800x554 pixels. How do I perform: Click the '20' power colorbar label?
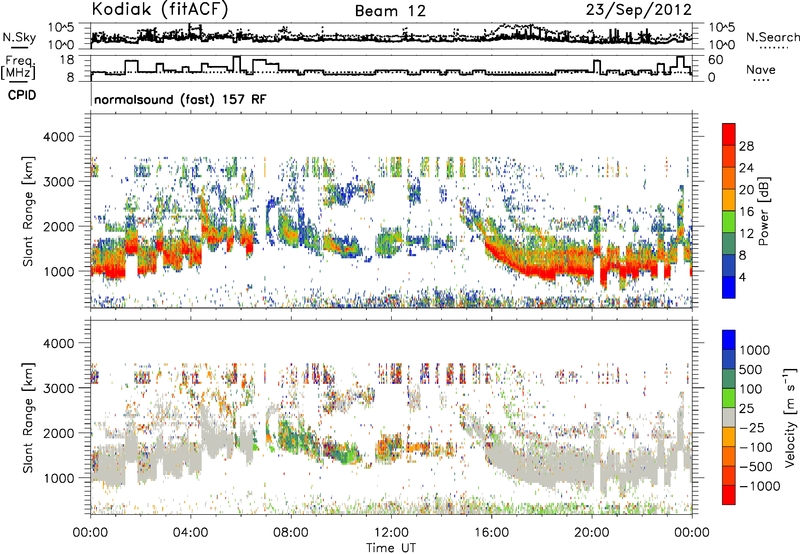coord(746,190)
